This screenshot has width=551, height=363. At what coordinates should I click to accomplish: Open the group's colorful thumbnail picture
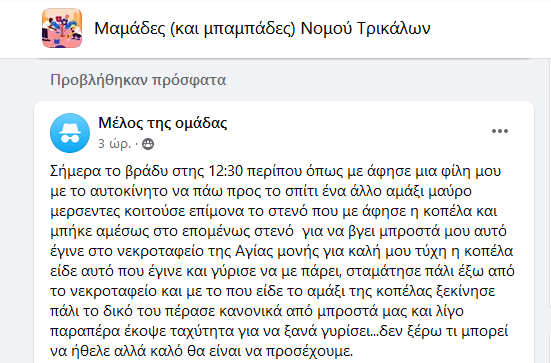[62, 28]
